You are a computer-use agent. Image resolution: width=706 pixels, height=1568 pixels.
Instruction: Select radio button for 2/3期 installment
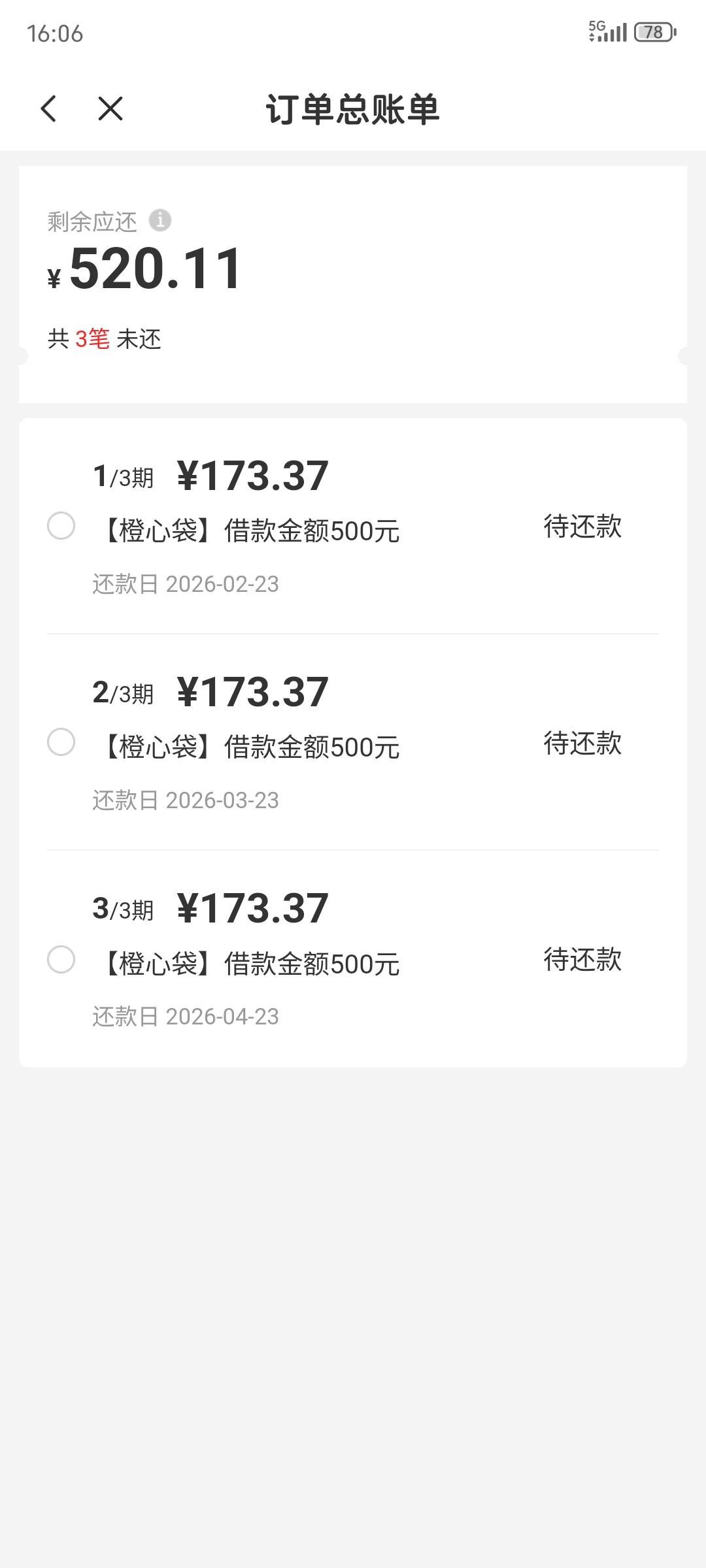point(61,742)
